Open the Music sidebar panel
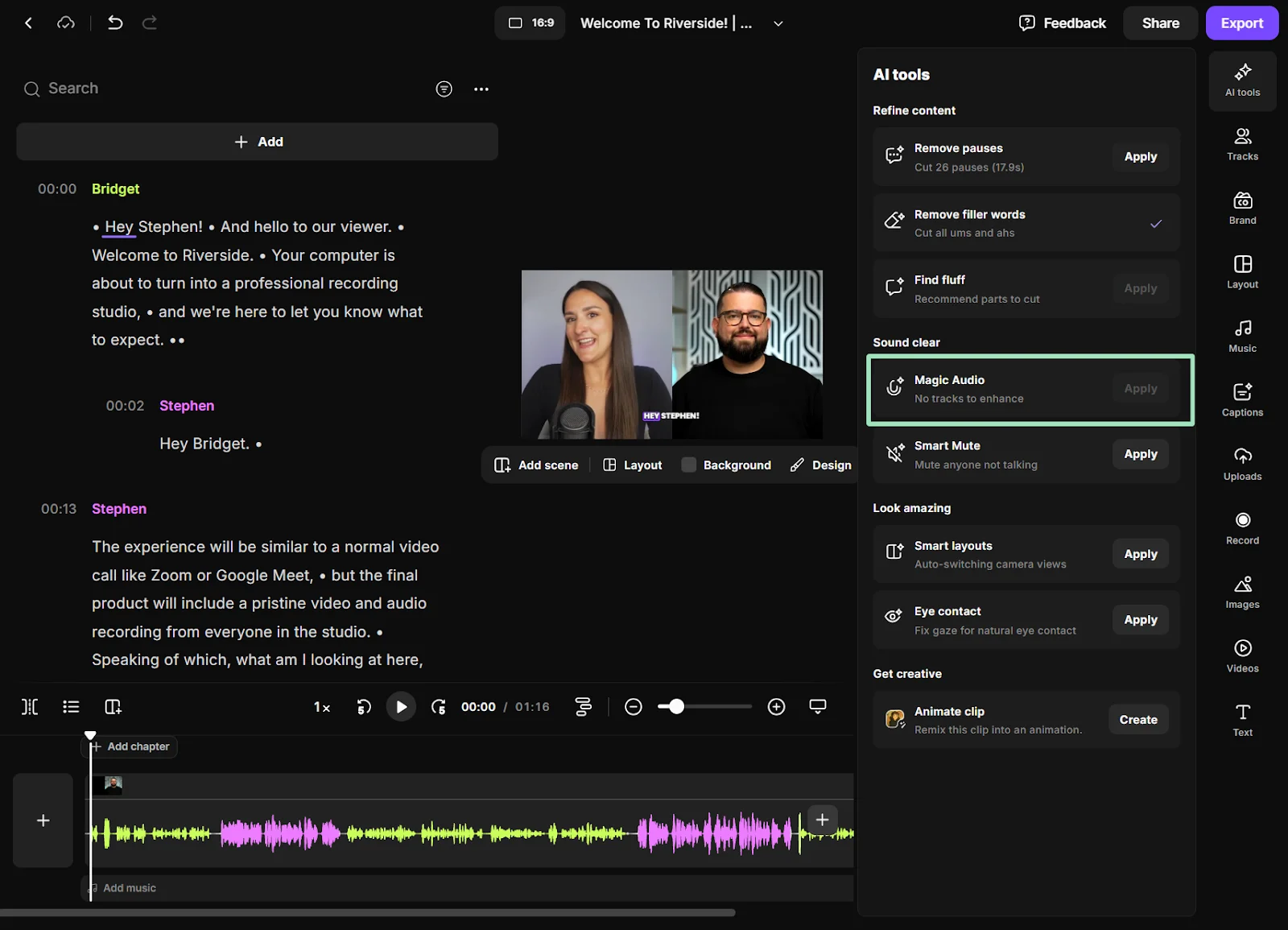 tap(1242, 336)
